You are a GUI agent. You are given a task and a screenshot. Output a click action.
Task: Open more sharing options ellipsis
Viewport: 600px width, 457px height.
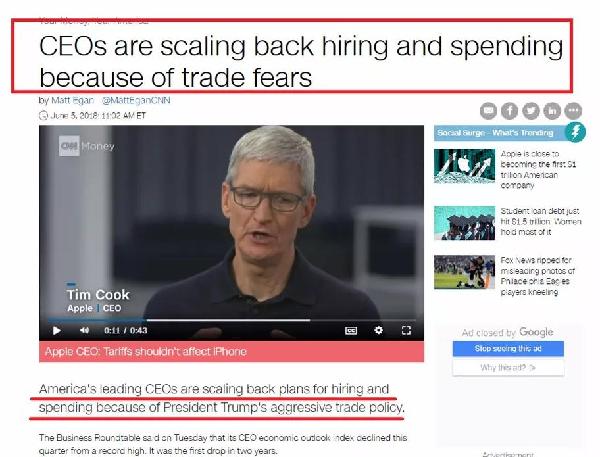click(573, 111)
